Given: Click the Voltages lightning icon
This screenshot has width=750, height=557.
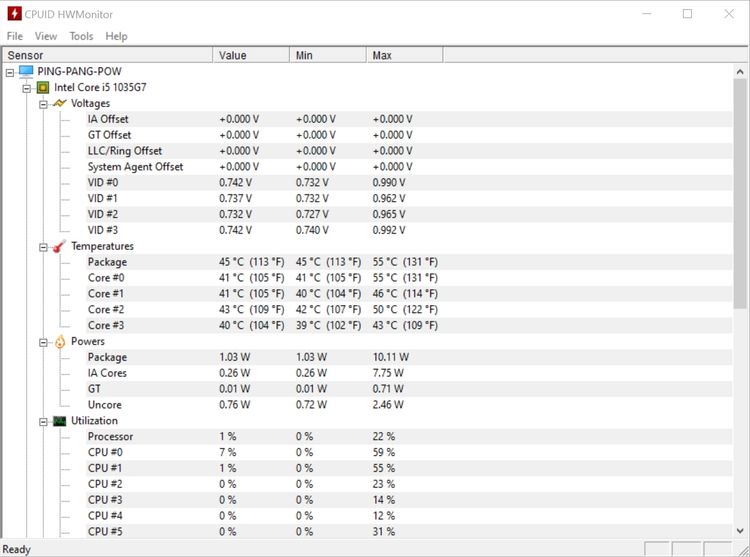Looking at the screenshot, I should point(60,103).
